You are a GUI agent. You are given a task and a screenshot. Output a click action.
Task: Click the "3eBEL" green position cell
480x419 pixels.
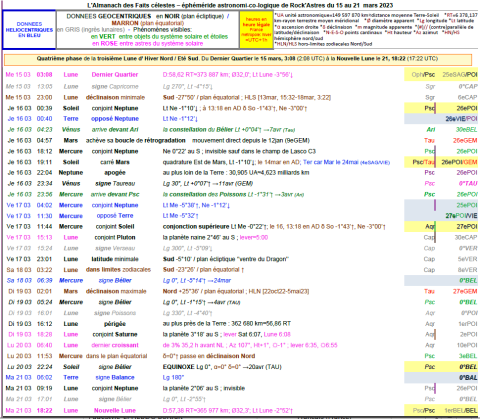(x=468, y=356)
